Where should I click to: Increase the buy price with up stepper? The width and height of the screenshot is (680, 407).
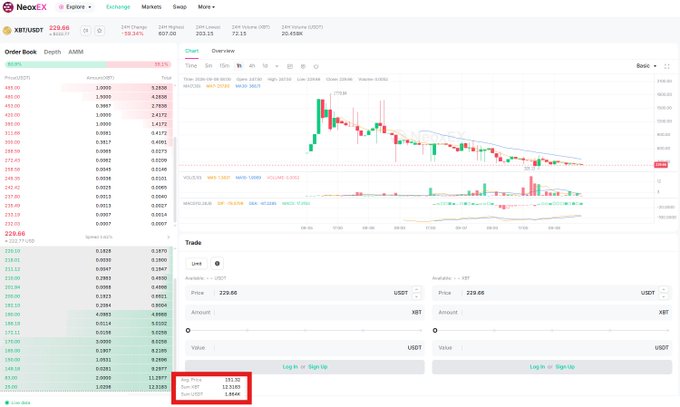click(x=416, y=289)
